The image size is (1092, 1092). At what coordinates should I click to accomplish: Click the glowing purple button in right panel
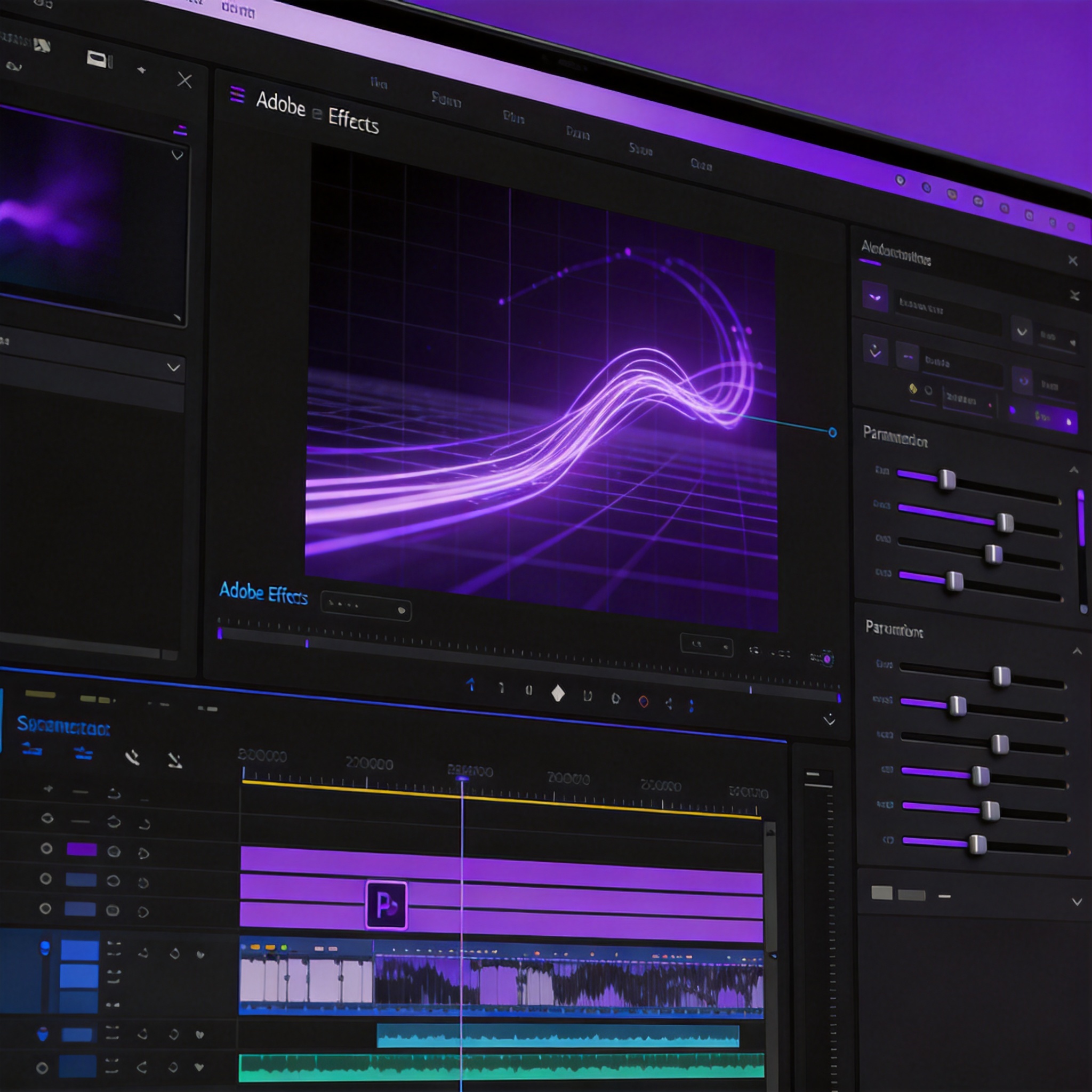(x=1043, y=418)
